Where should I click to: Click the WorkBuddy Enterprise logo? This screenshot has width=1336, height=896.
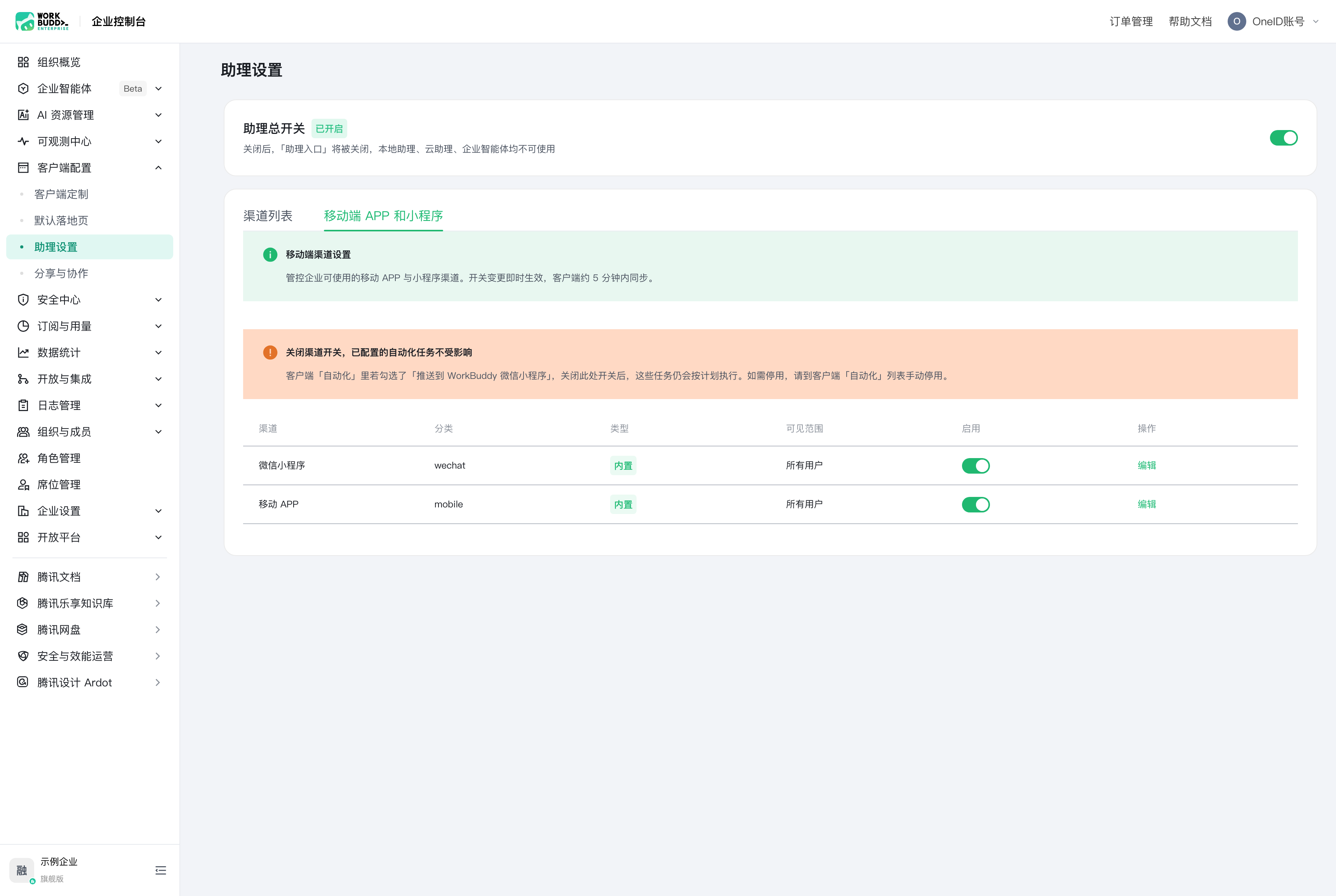[42, 21]
